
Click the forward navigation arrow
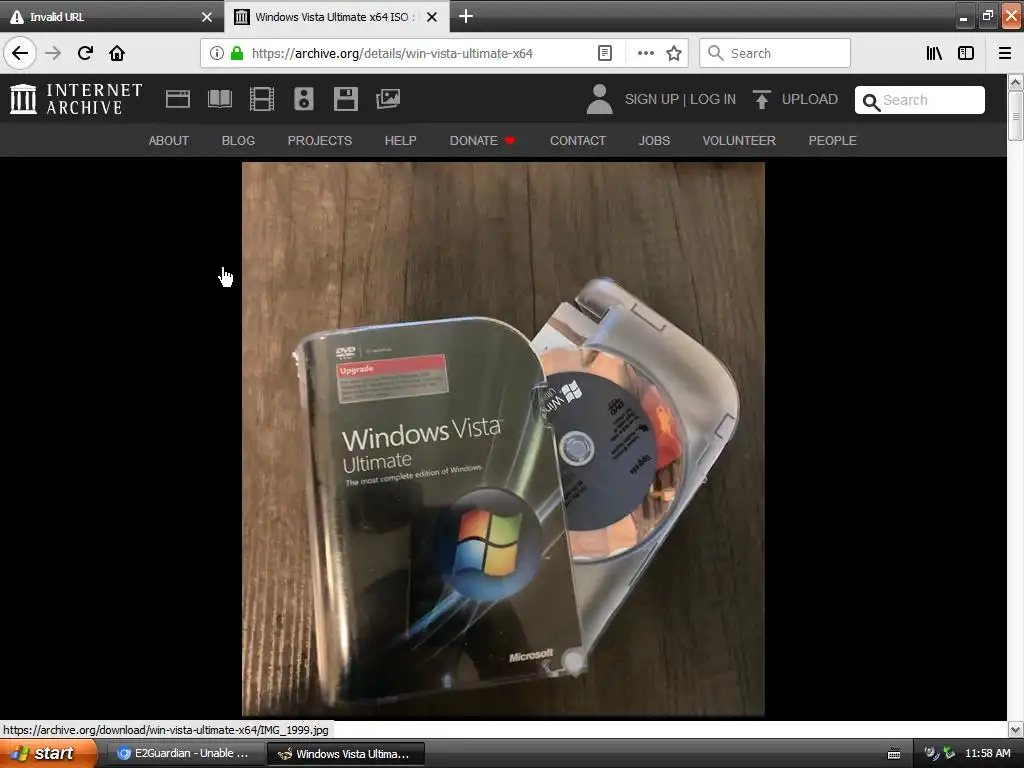tap(53, 53)
